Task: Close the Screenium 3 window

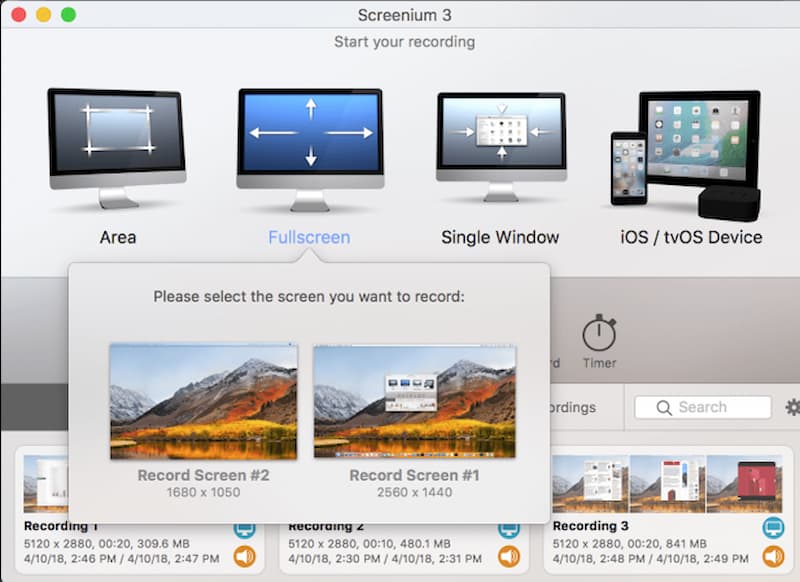Action: coord(19,15)
